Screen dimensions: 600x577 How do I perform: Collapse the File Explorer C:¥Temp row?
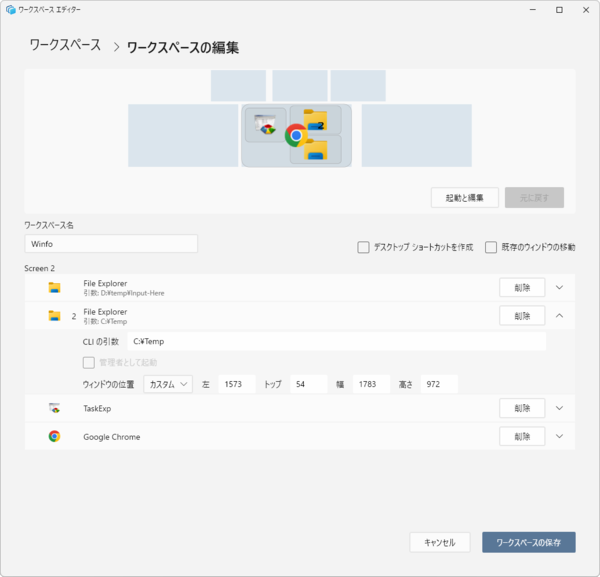pos(559,316)
